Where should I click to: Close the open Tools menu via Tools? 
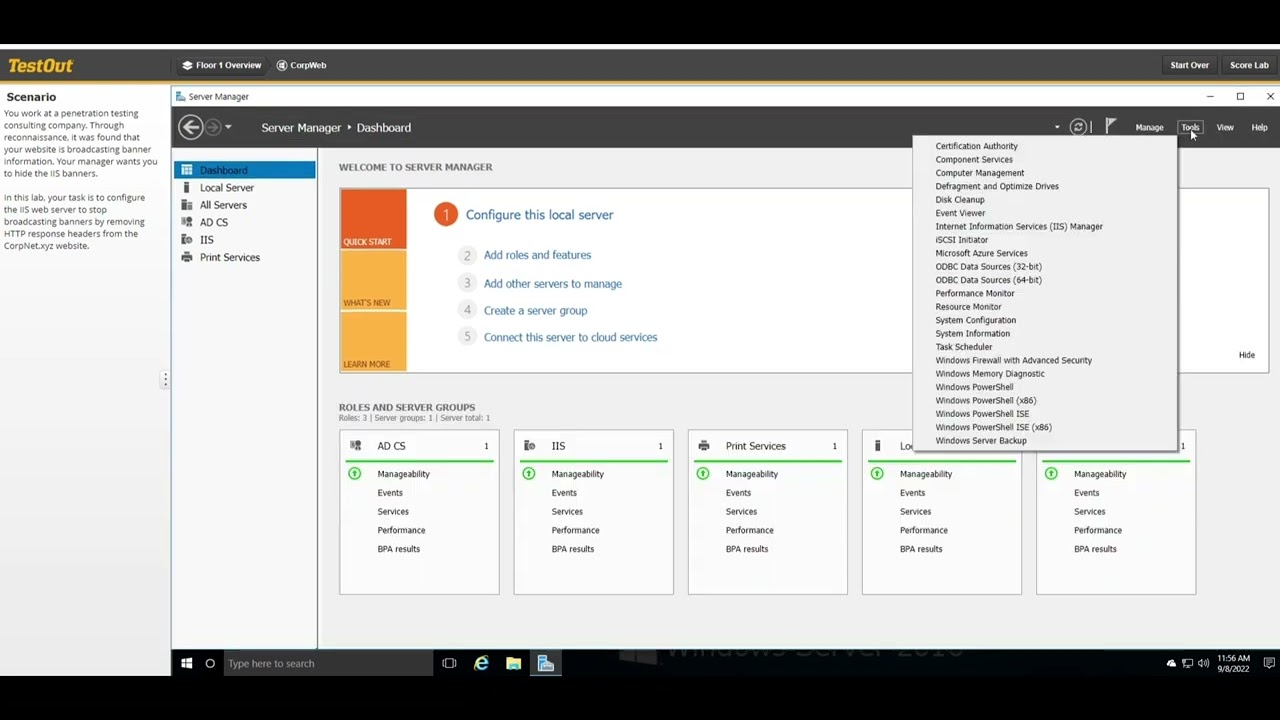(x=1189, y=127)
